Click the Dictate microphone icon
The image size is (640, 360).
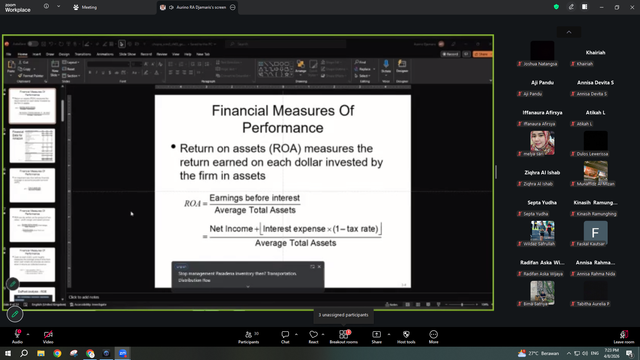[x=386, y=64]
